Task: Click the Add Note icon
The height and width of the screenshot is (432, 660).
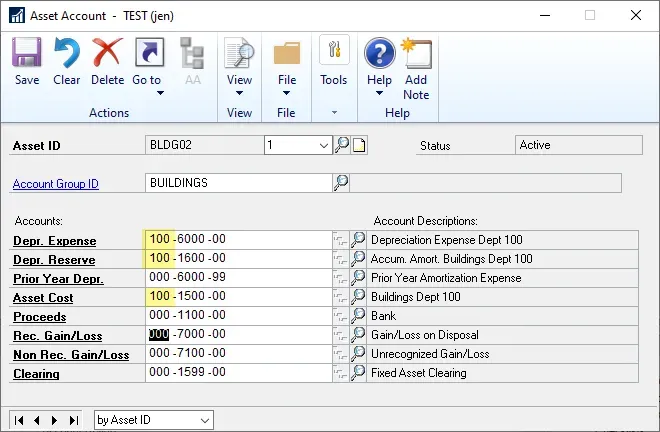Action: (x=416, y=68)
